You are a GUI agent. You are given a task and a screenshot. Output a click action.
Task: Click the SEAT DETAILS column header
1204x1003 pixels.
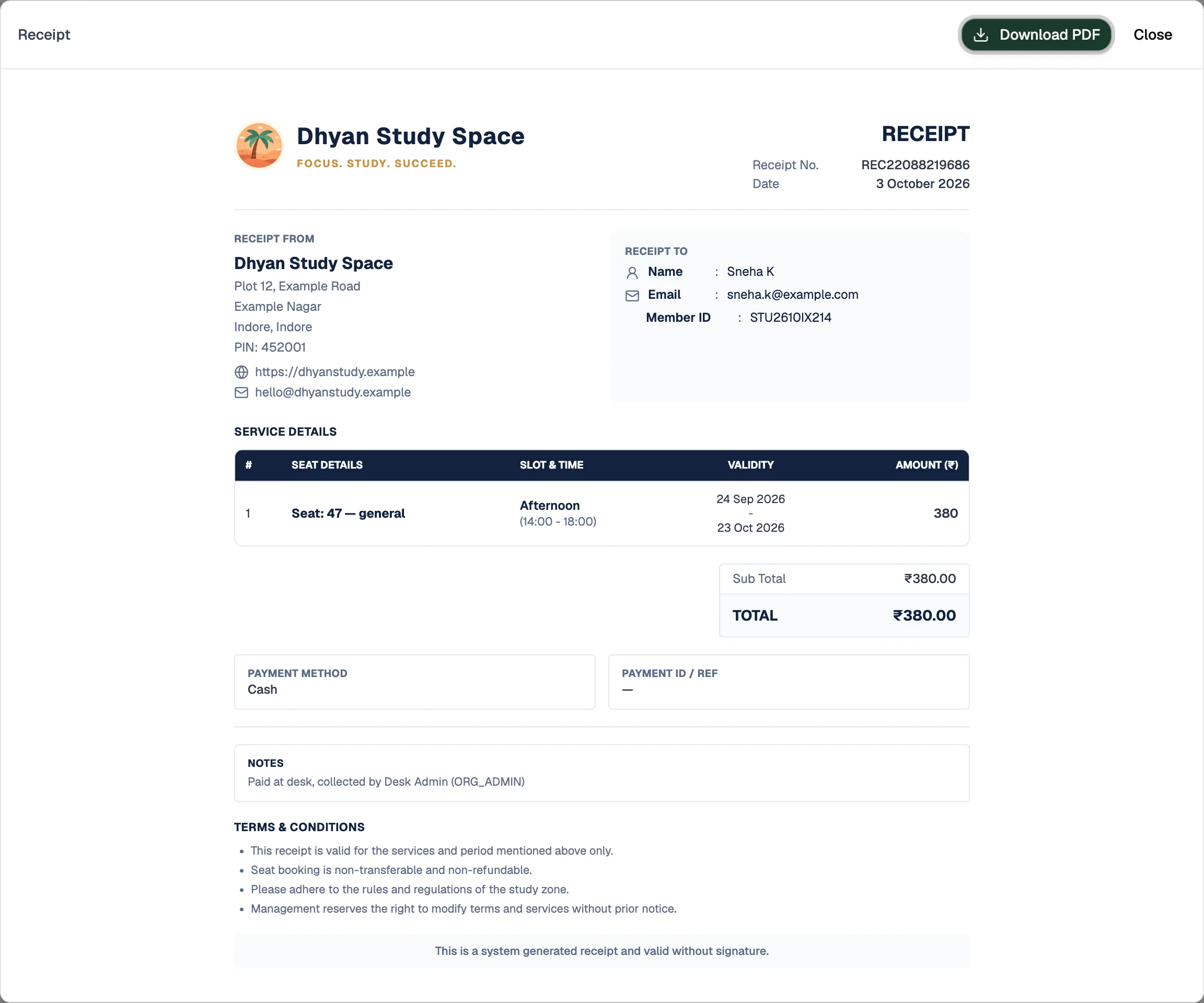pos(327,465)
